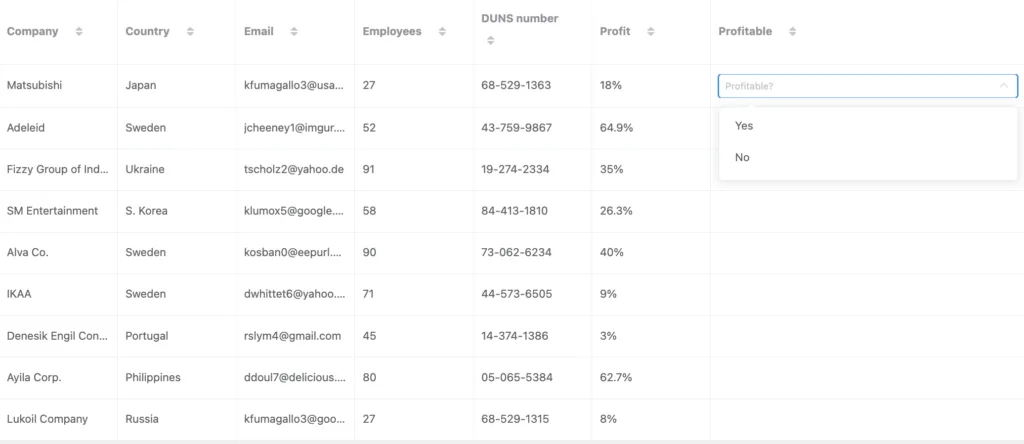
Task: Select the Adeleid company cell
Action: tap(59, 128)
